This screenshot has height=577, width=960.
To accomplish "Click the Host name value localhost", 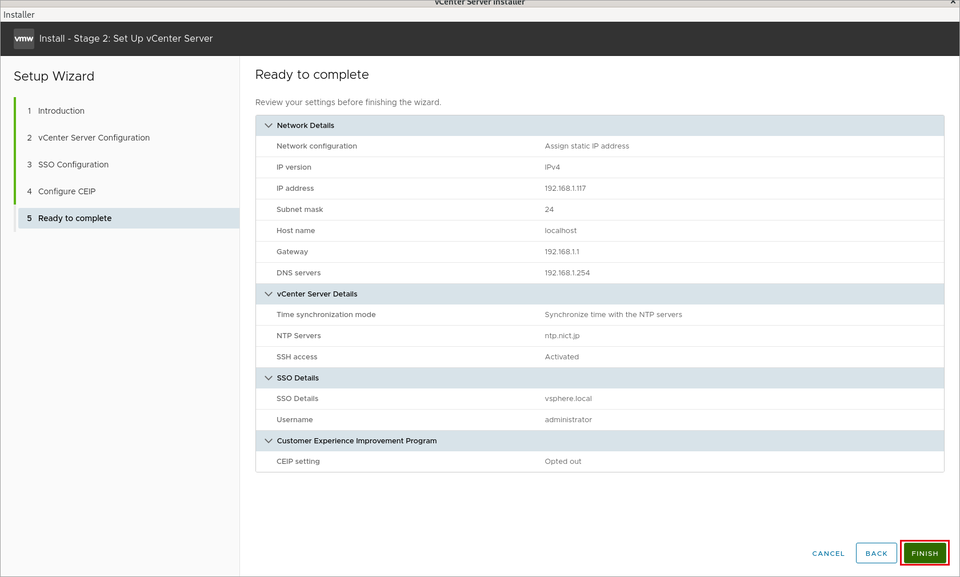I will coord(561,231).
